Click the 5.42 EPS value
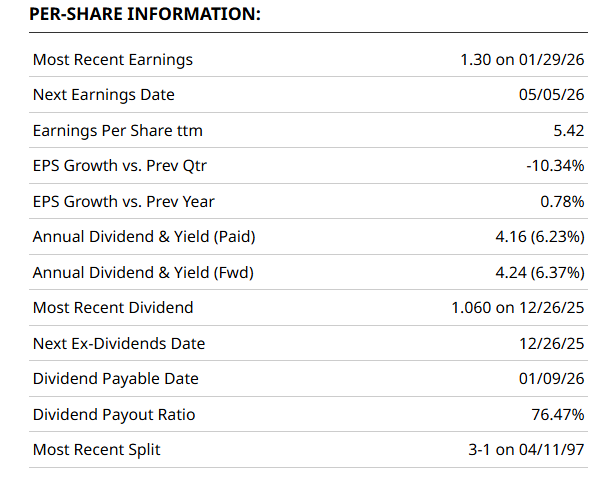Viewport: 612px width, 486px height. pos(566,130)
